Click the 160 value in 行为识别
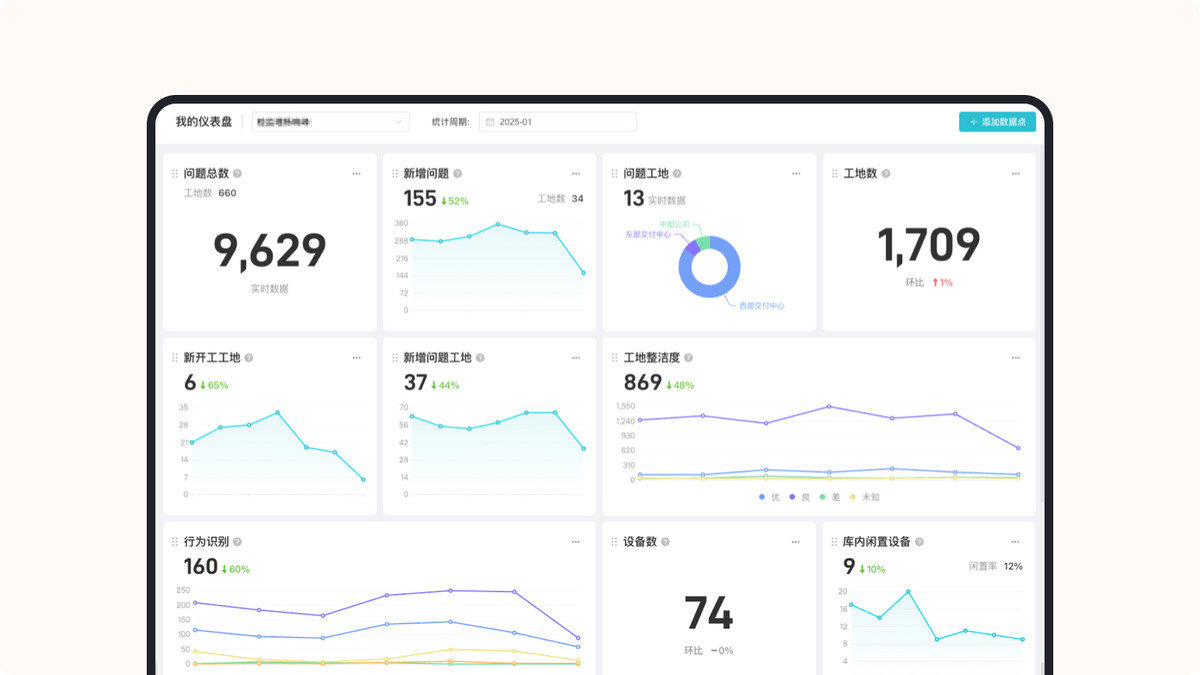The image size is (1200, 675). coord(201,567)
